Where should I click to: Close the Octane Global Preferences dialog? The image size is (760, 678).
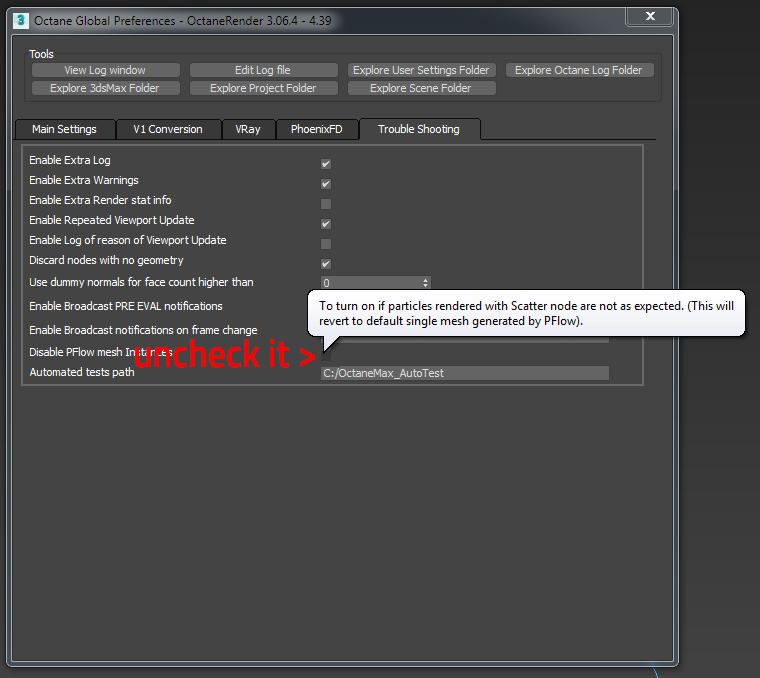pyautogui.click(x=649, y=16)
